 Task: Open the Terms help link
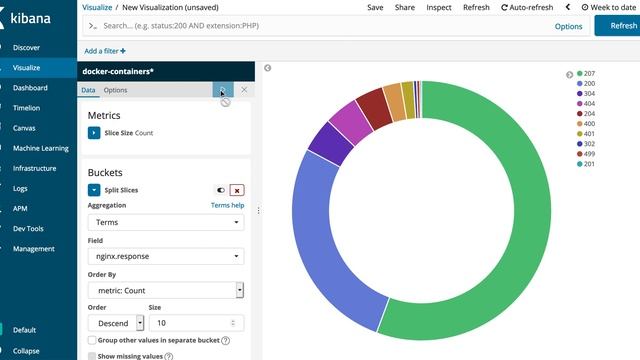(227, 205)
